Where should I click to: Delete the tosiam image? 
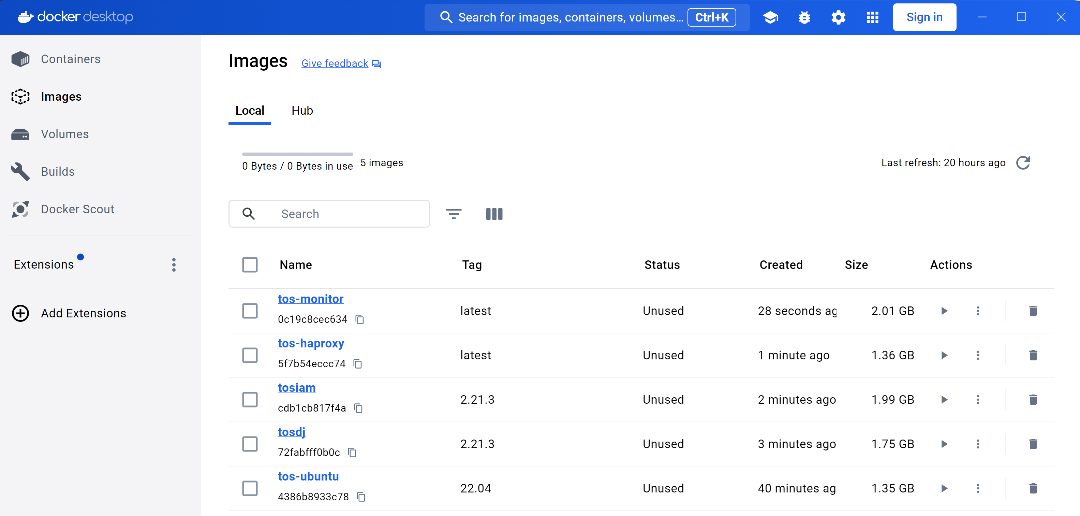coord(1032,400)
